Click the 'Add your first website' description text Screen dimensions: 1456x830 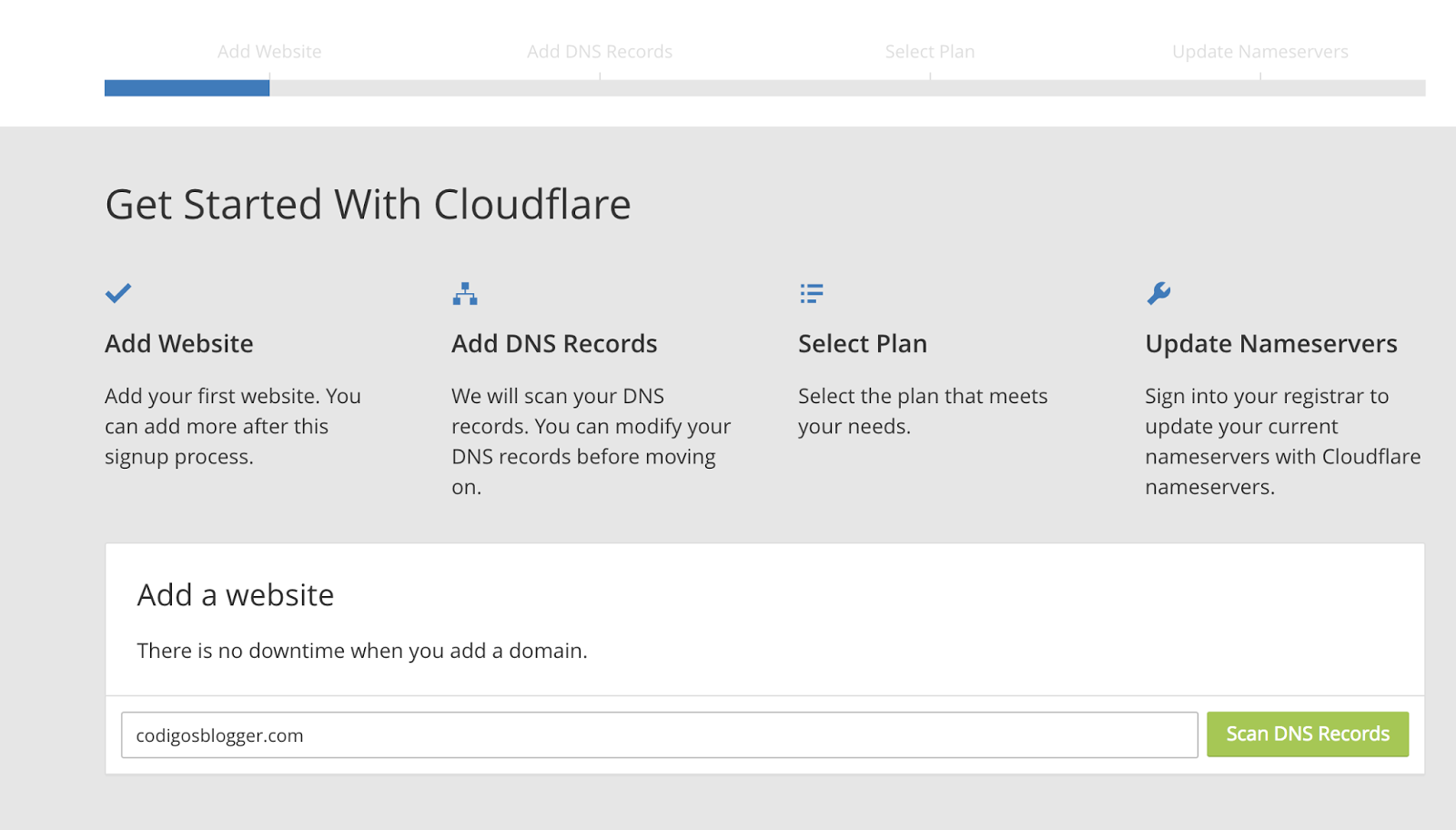click(x=233, y=426)
